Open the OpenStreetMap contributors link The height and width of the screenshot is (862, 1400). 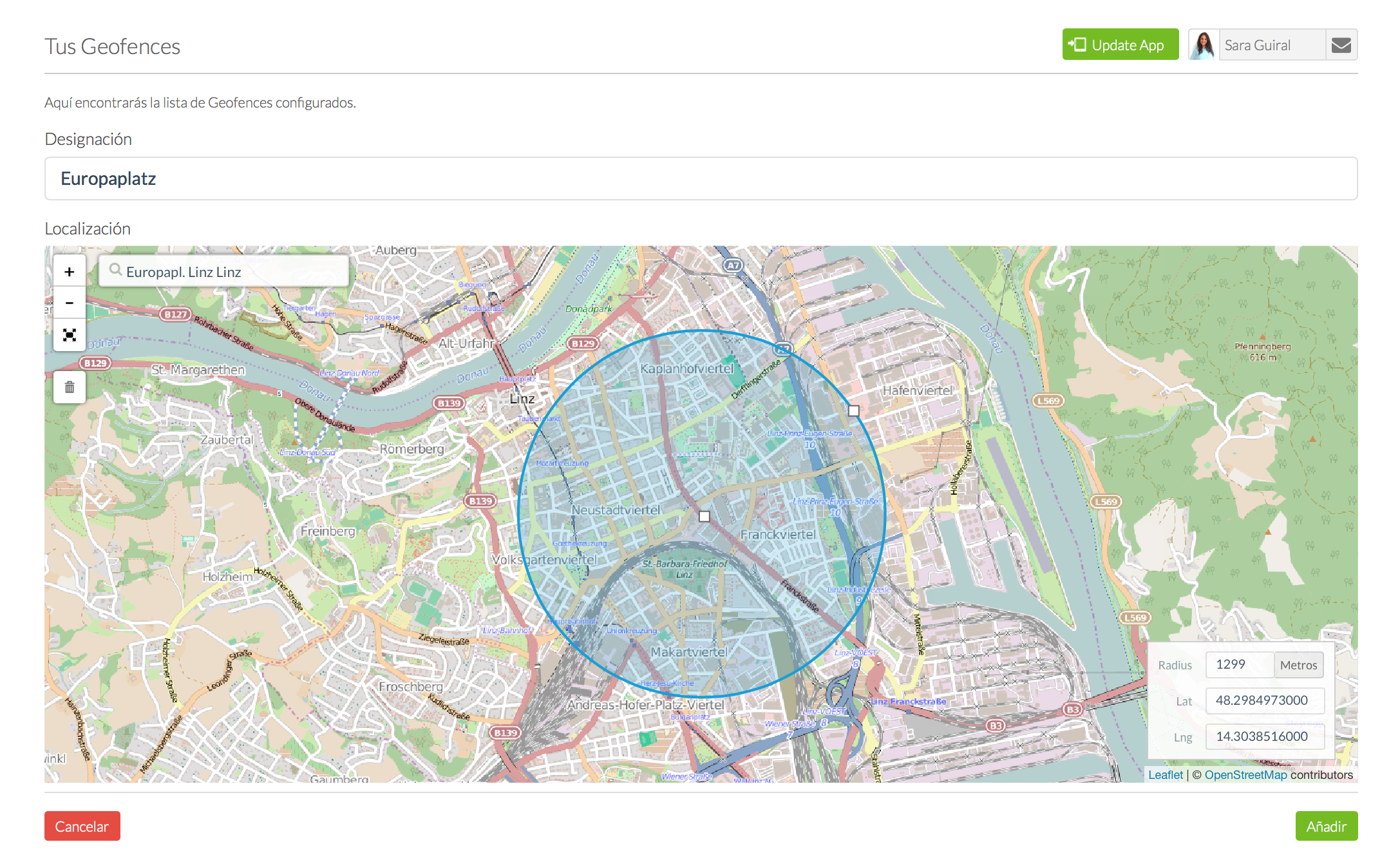1245,775
